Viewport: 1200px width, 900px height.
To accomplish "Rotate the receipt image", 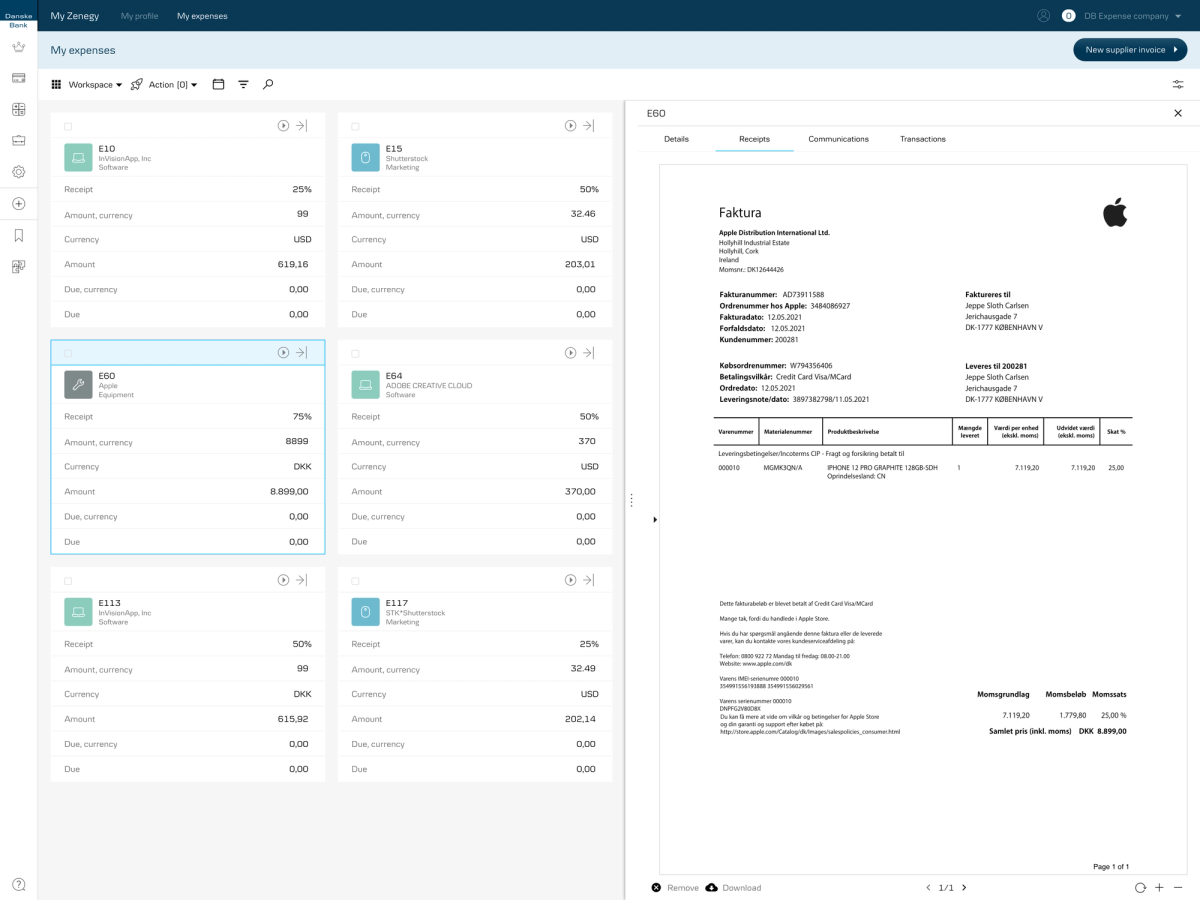I will 1140,888.
